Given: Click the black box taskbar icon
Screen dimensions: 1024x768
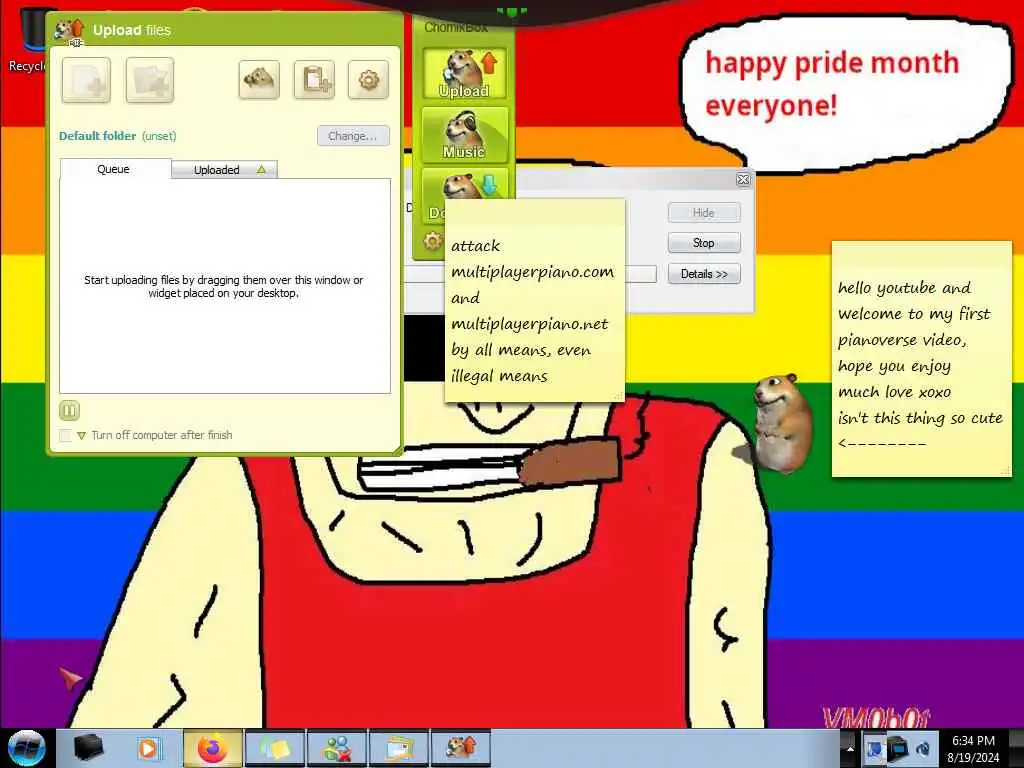Looking at the screenshot, I should coord(88,748).
